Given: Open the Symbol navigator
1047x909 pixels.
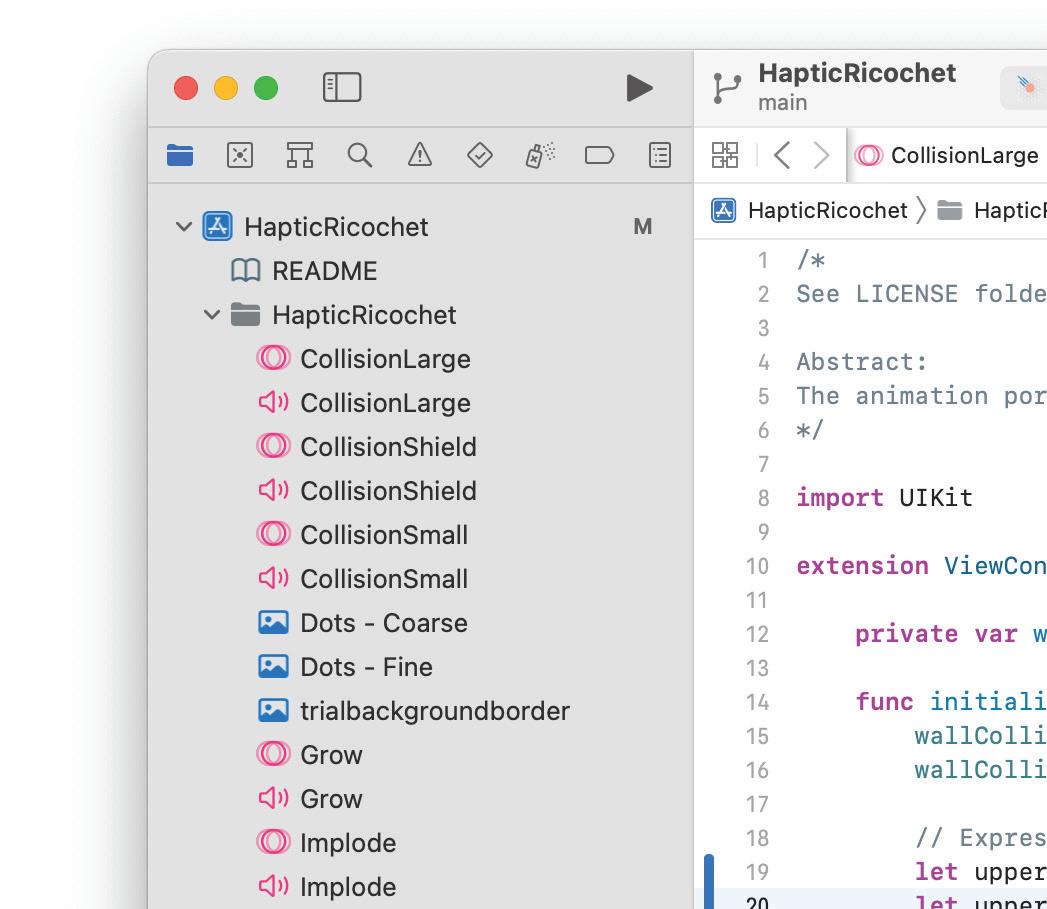Looking at the screenshot, I should click(300, 155).
